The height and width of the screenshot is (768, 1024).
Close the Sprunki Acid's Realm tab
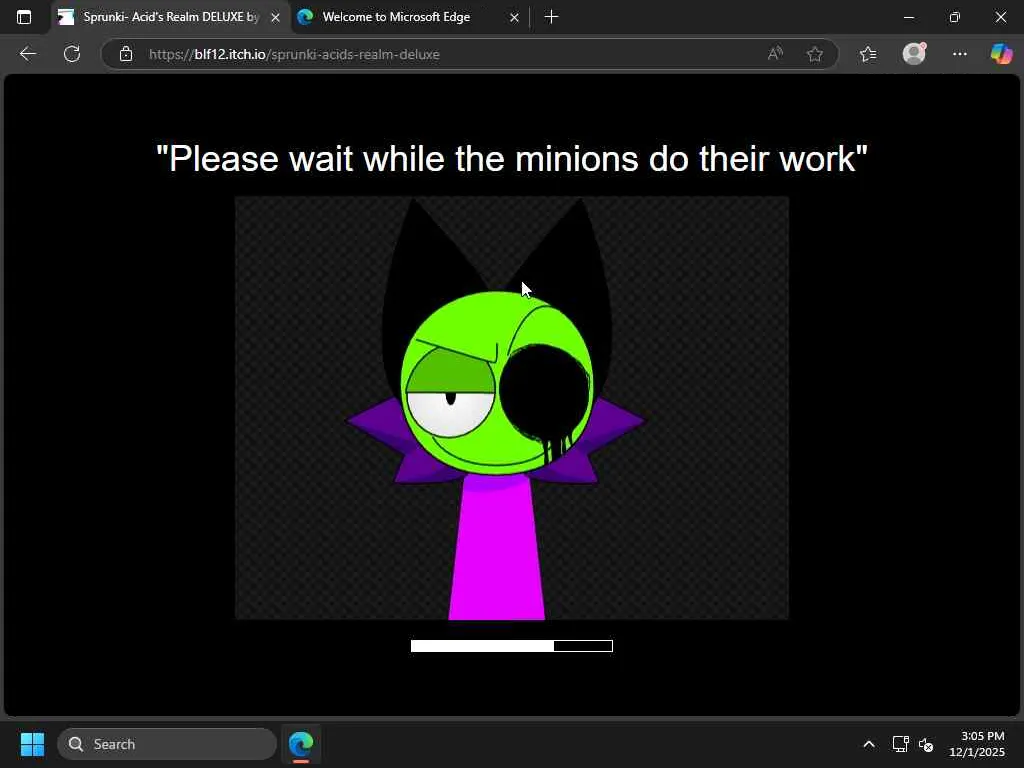[276, 18]
